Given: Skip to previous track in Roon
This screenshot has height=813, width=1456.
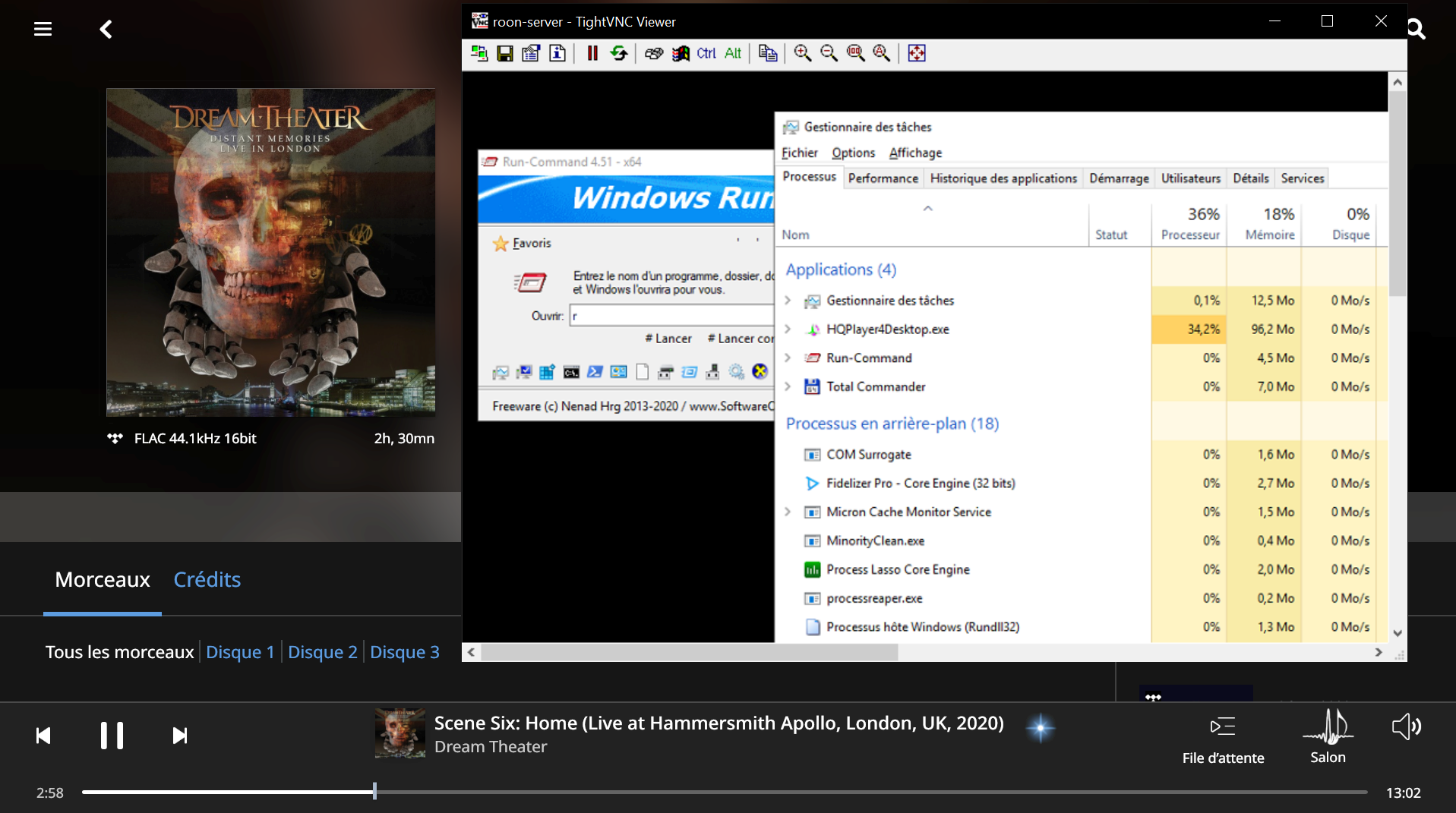Looking at the screenshot, I should point(43,736).
